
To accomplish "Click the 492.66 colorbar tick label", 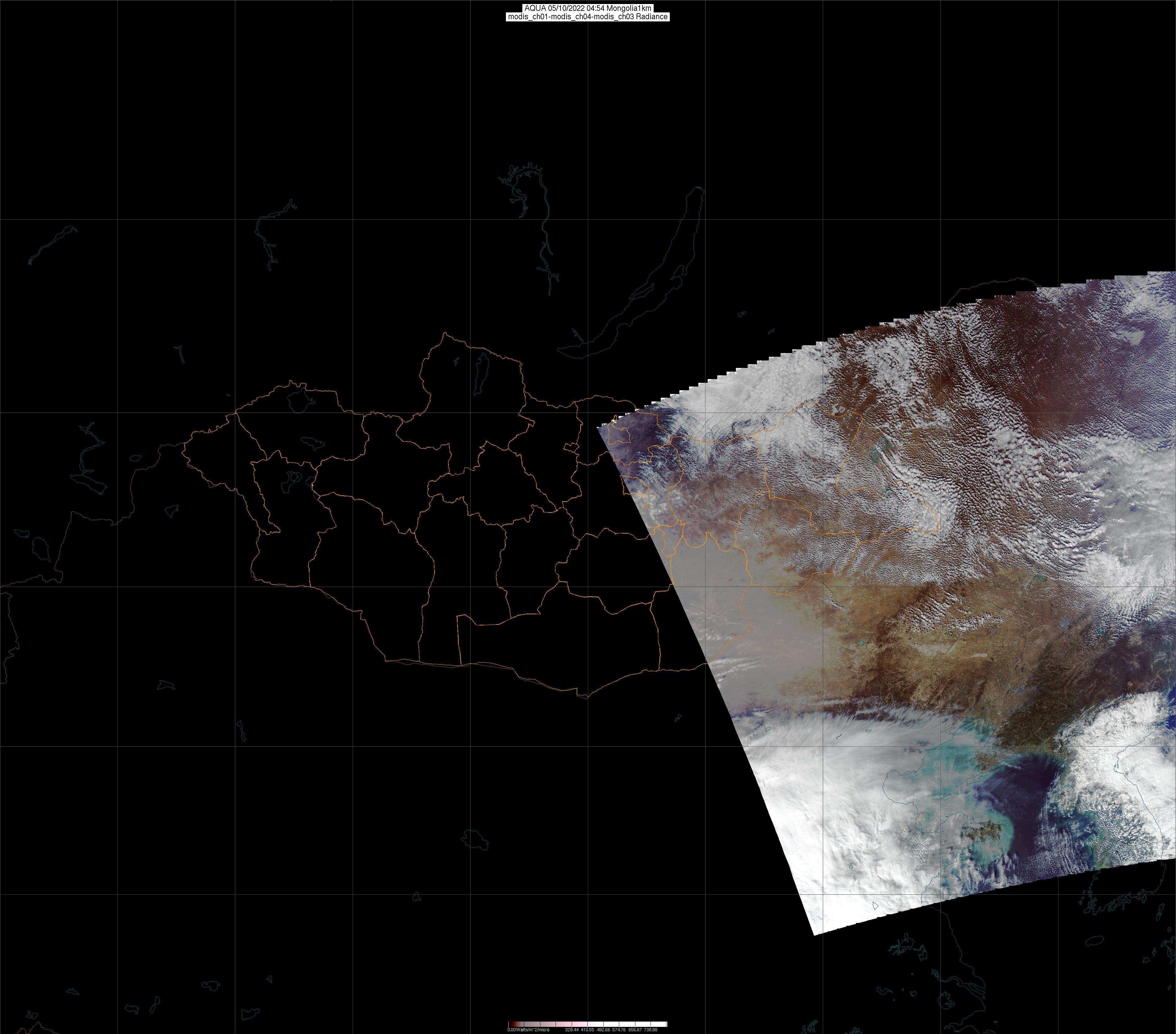I will [x=603, y=1029].
